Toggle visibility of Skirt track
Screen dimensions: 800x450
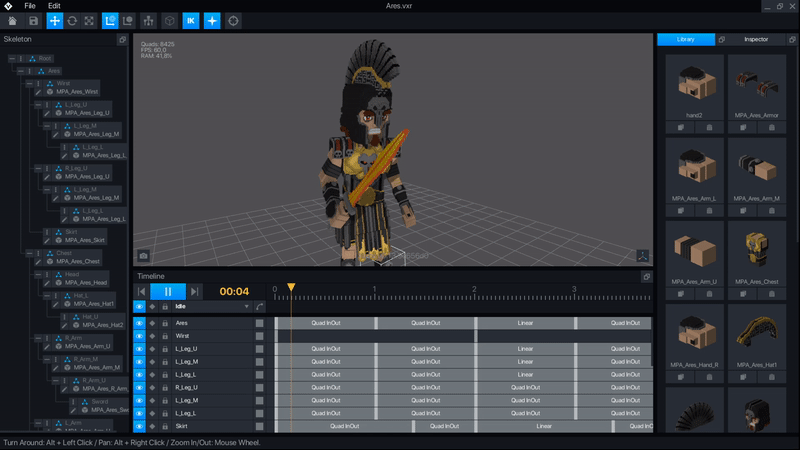(139, 426)
